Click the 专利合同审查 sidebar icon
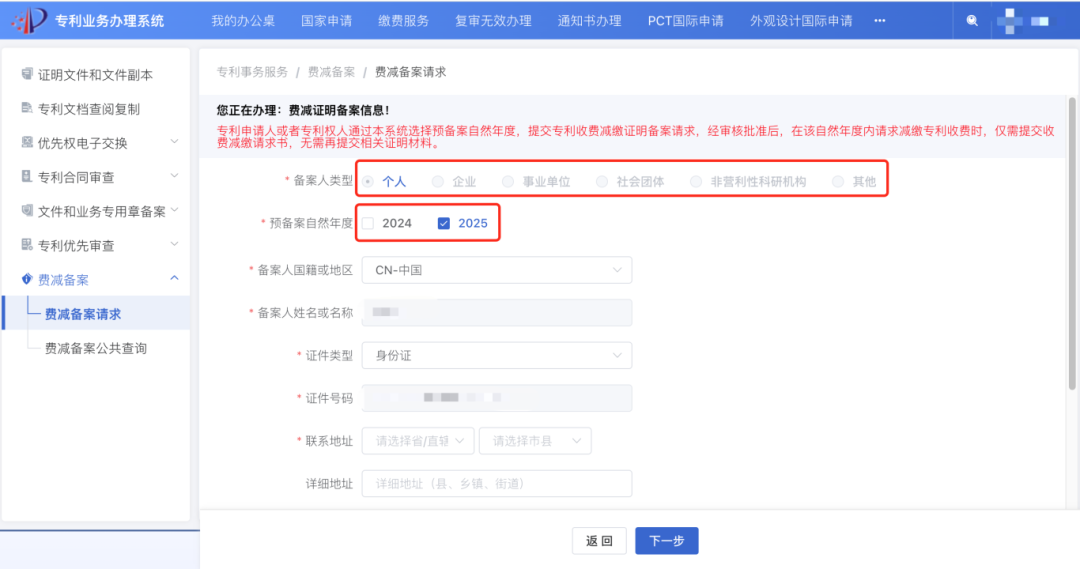 click(x=27, y=177)
